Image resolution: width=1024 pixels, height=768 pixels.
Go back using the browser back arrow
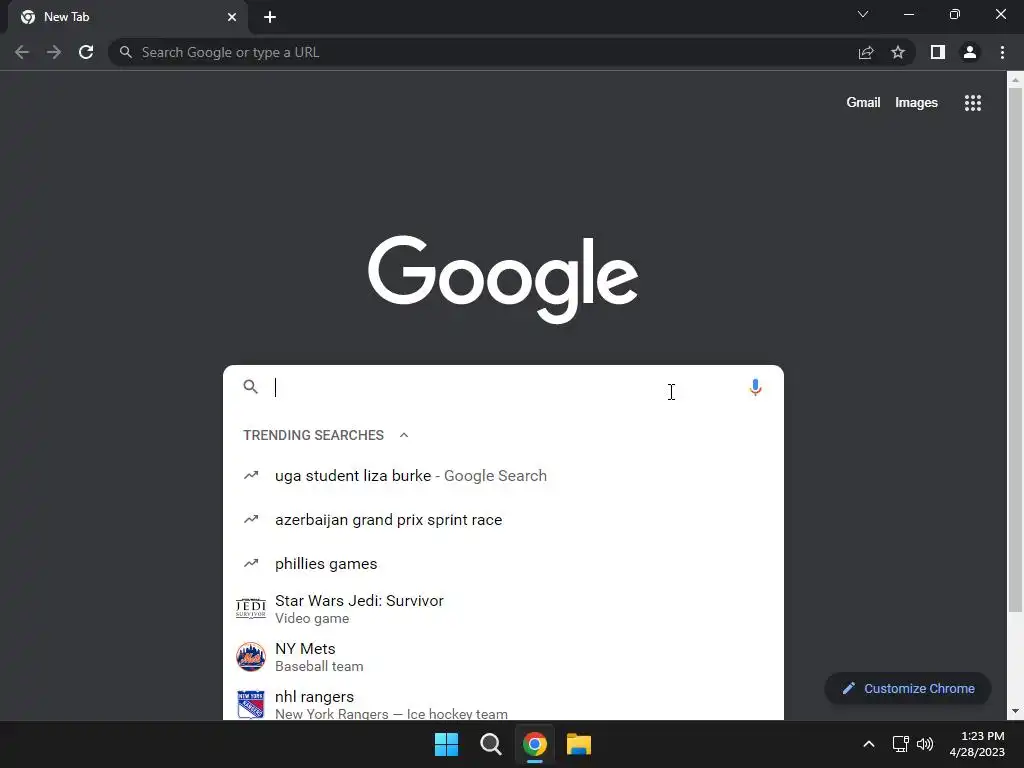click(22, 52)
